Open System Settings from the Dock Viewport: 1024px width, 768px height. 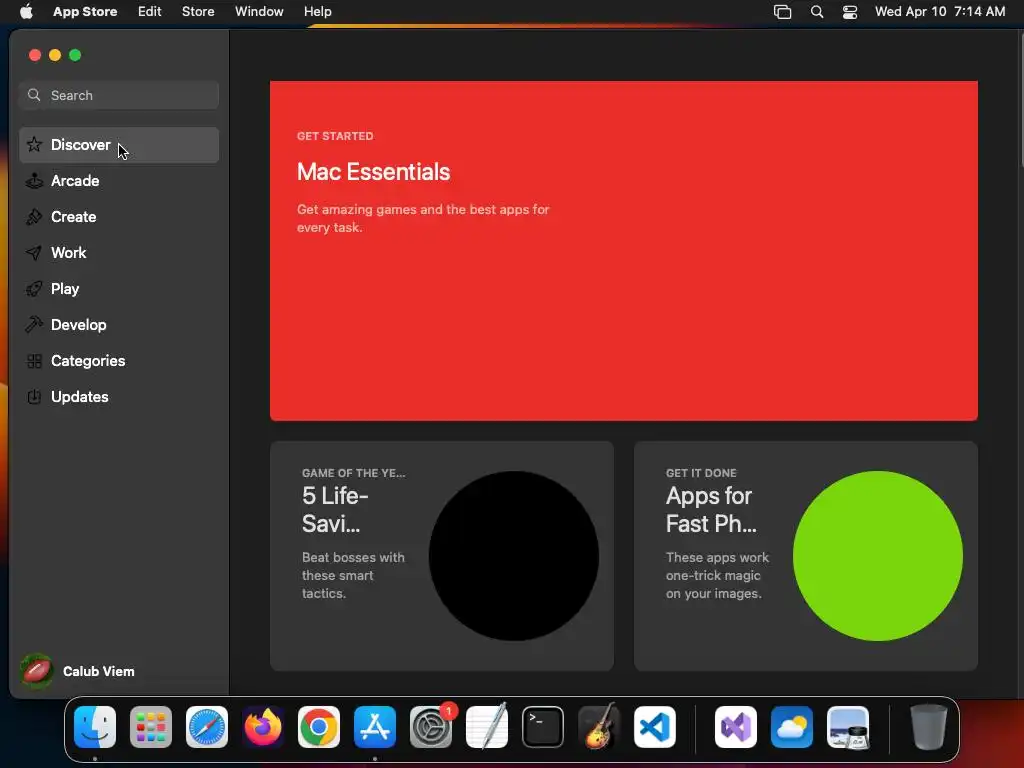(x=431, y=727)
